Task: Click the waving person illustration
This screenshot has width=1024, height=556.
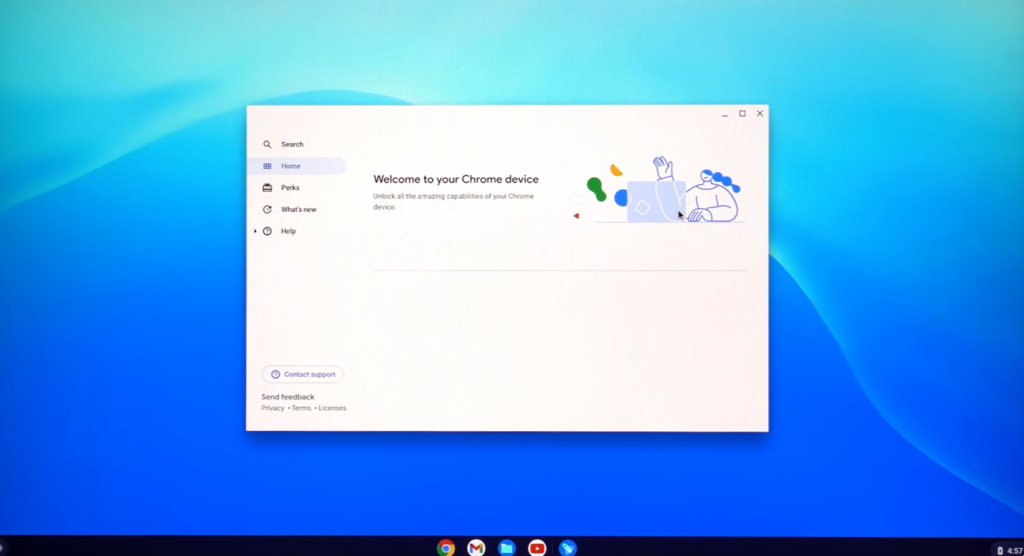Action: coord(656,190)
